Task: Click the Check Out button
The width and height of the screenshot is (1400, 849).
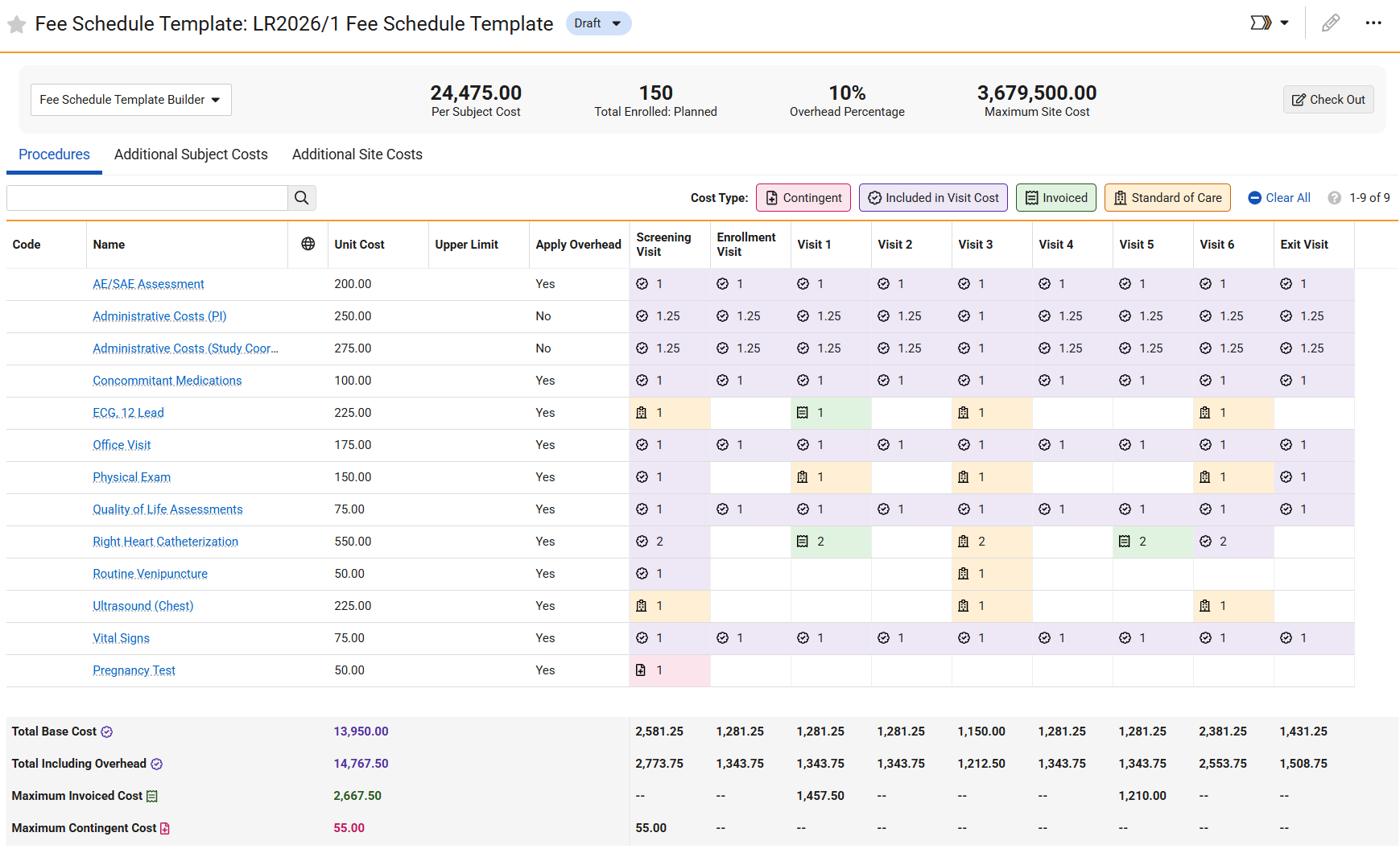Action: (1328, 100)
